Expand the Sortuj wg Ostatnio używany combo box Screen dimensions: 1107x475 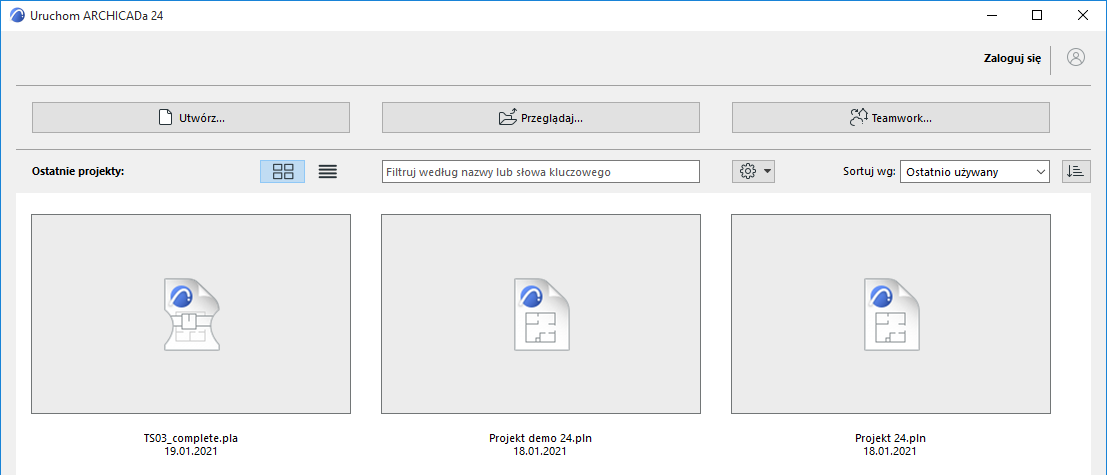point(976,172)
